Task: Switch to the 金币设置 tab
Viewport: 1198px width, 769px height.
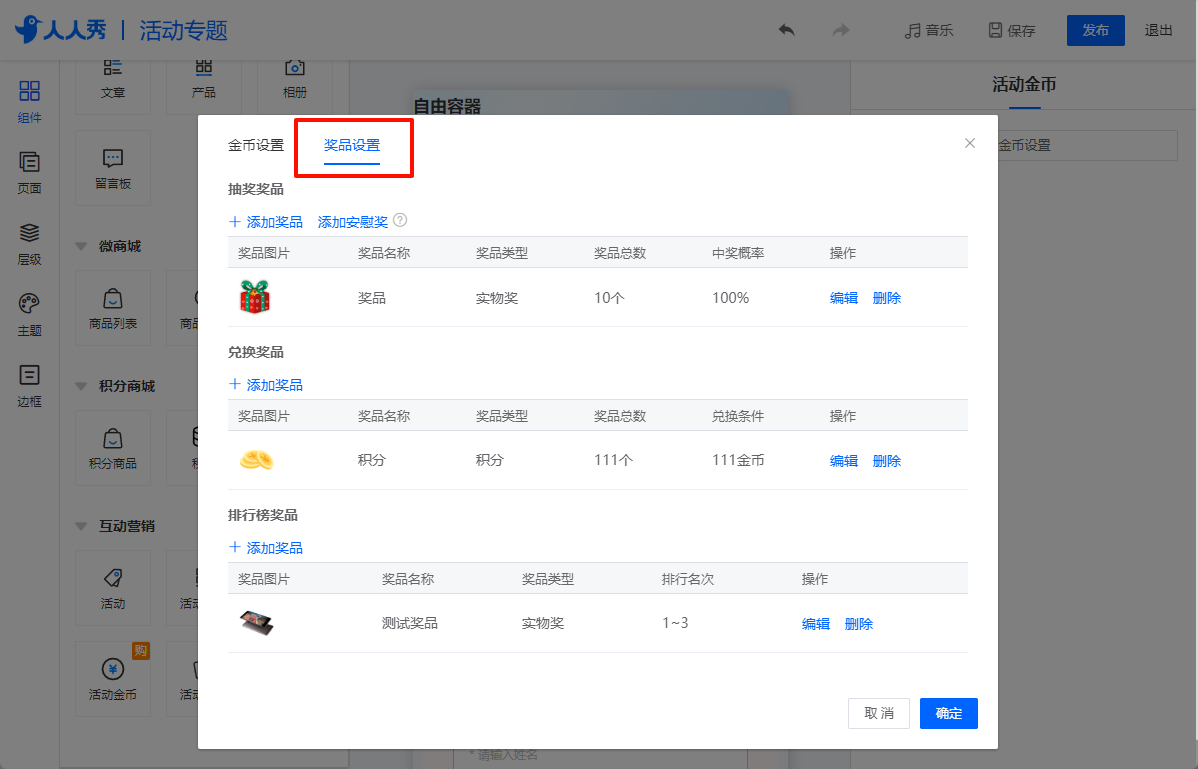Action: (256, 145)
